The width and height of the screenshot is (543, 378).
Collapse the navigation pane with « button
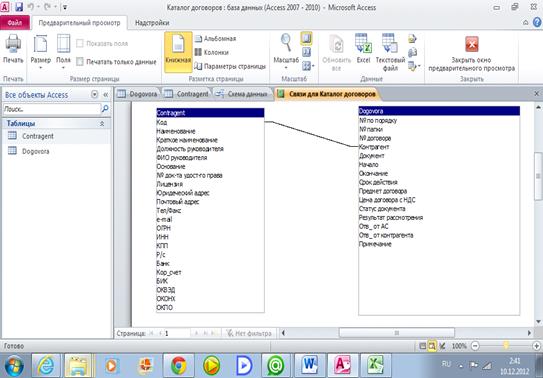tap(106, 94)
